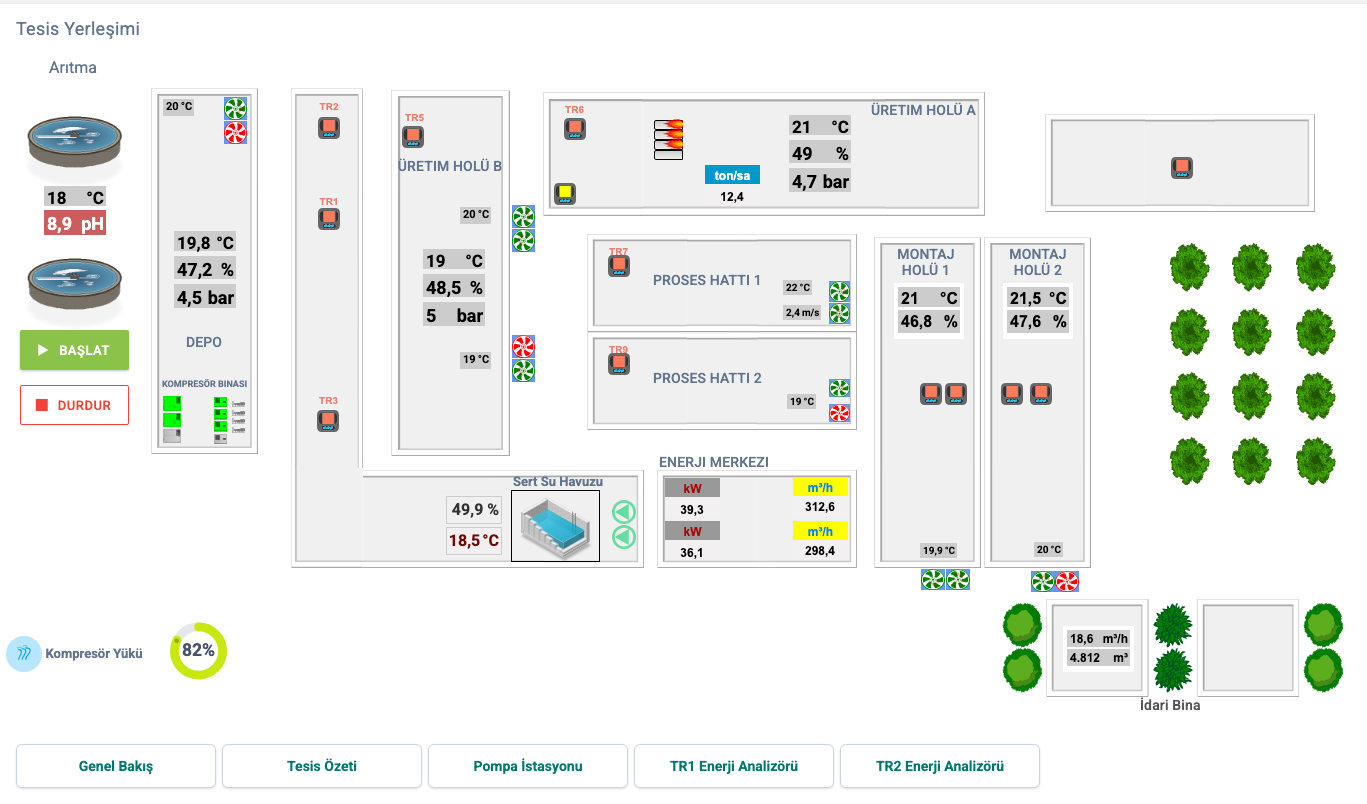Click the red 8,9 pH reading
This screenshot has width=1367, height=804.
click(75, 224)
